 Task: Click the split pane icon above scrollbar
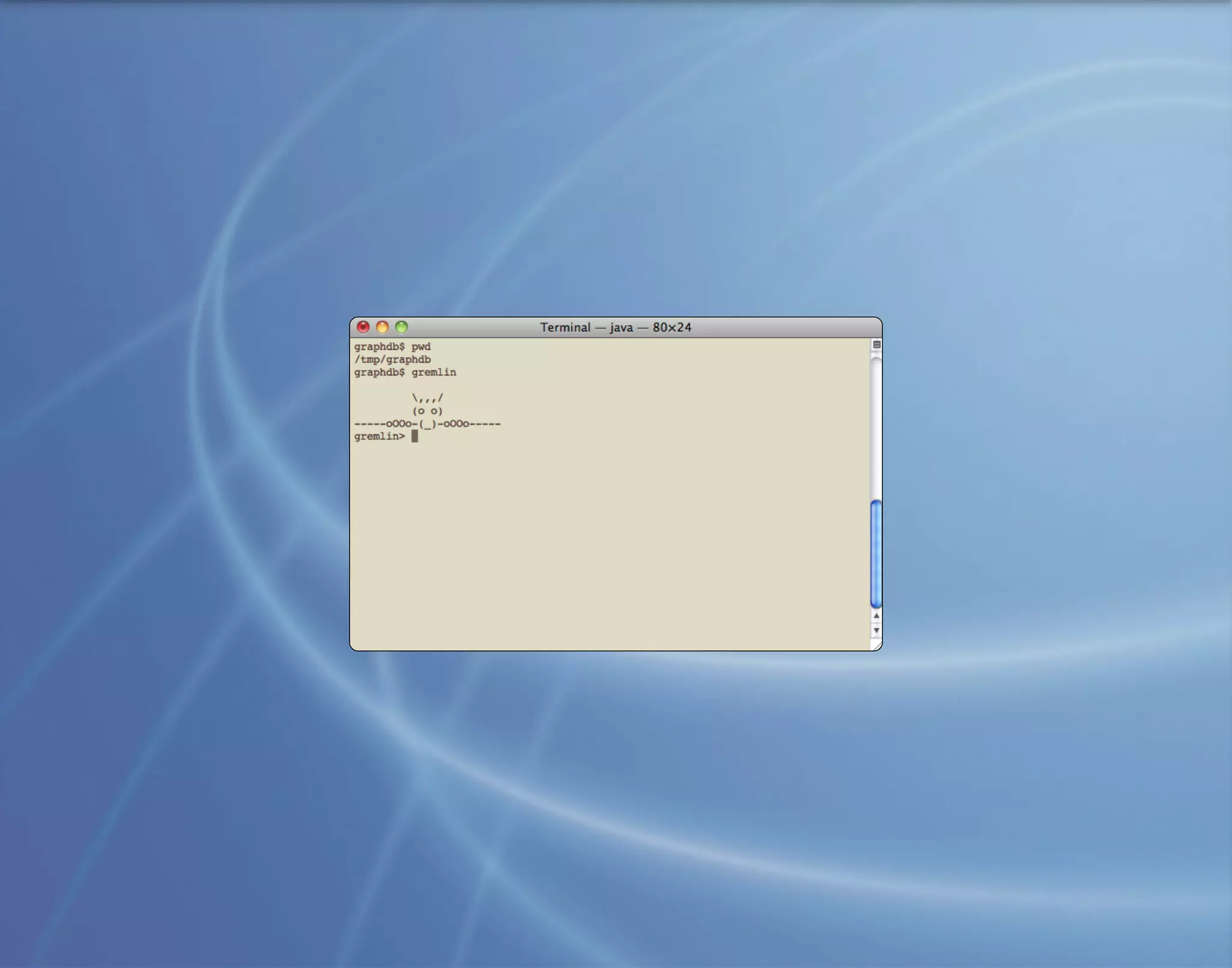click(876, 345)
